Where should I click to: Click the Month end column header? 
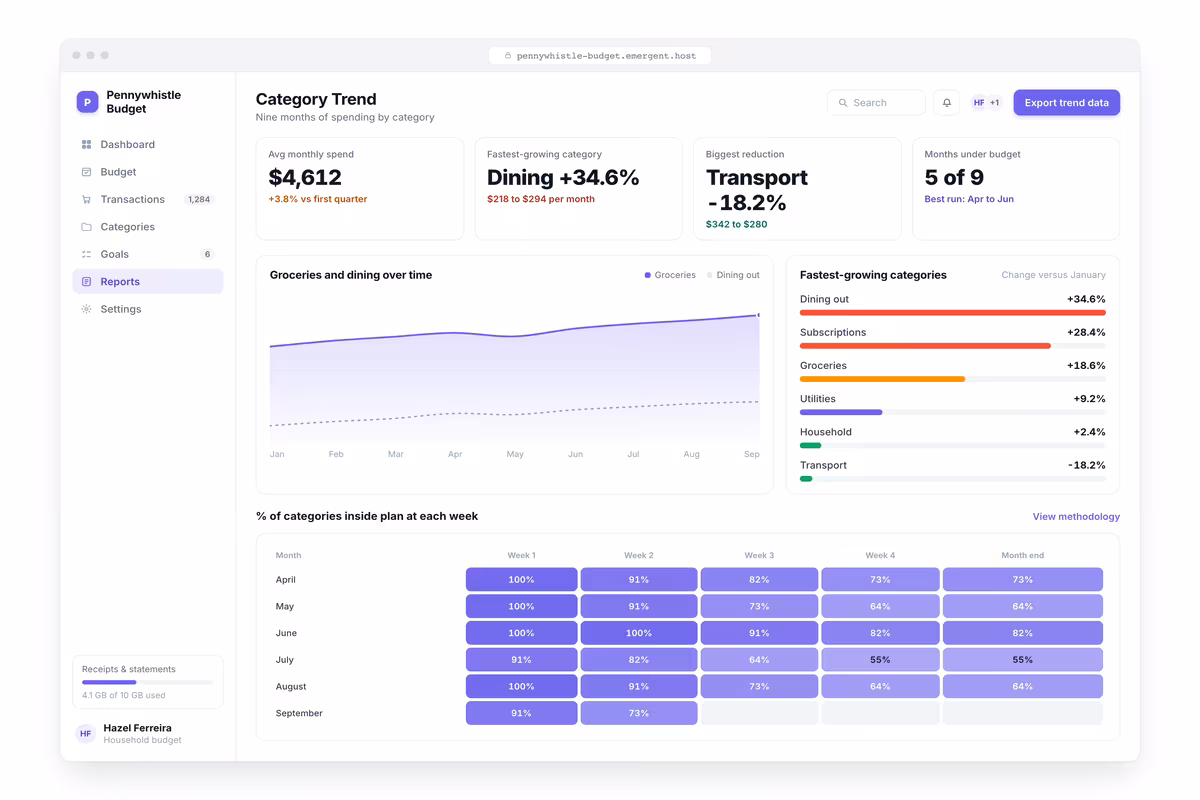[x=1023, y=555]
